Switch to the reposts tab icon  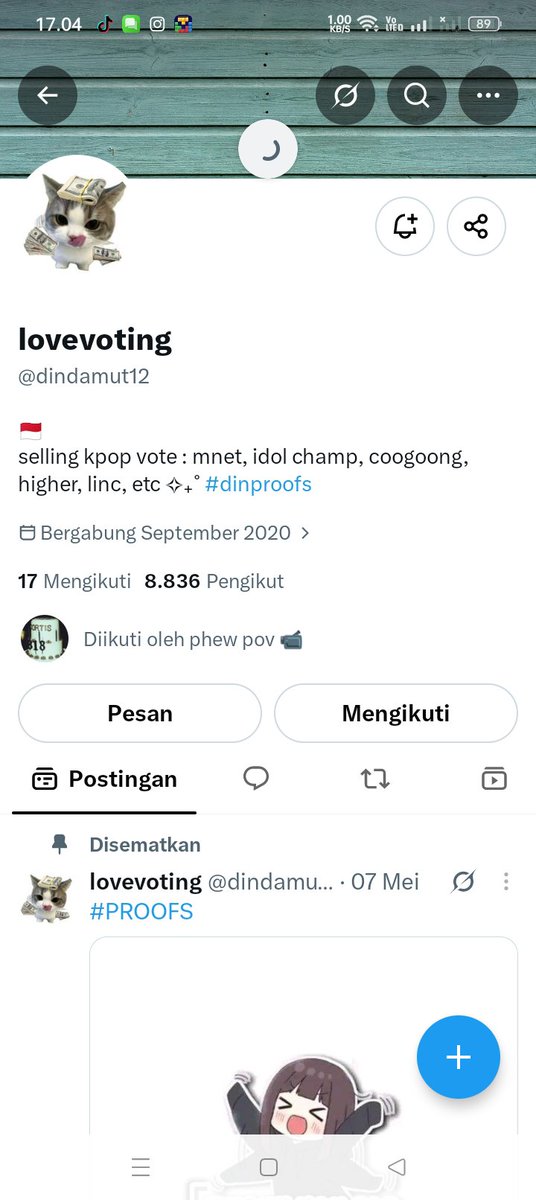click(375, 778)
